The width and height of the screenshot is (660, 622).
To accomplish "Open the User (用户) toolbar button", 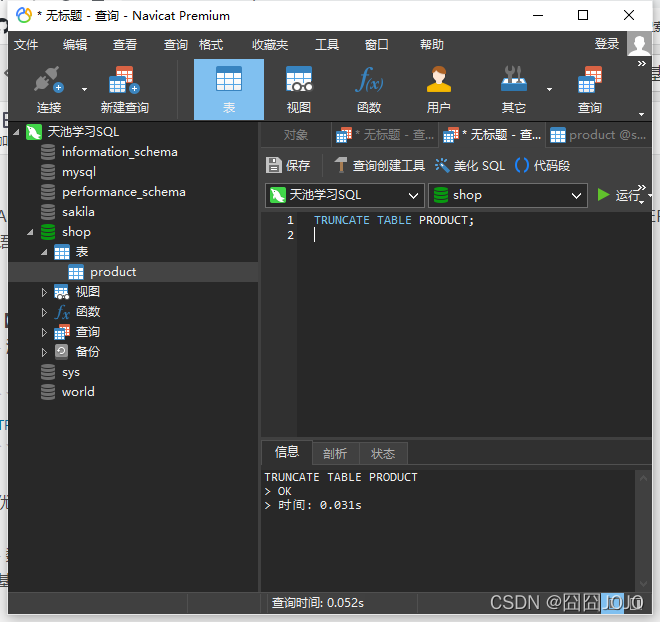I will click(x=439, y=90).
